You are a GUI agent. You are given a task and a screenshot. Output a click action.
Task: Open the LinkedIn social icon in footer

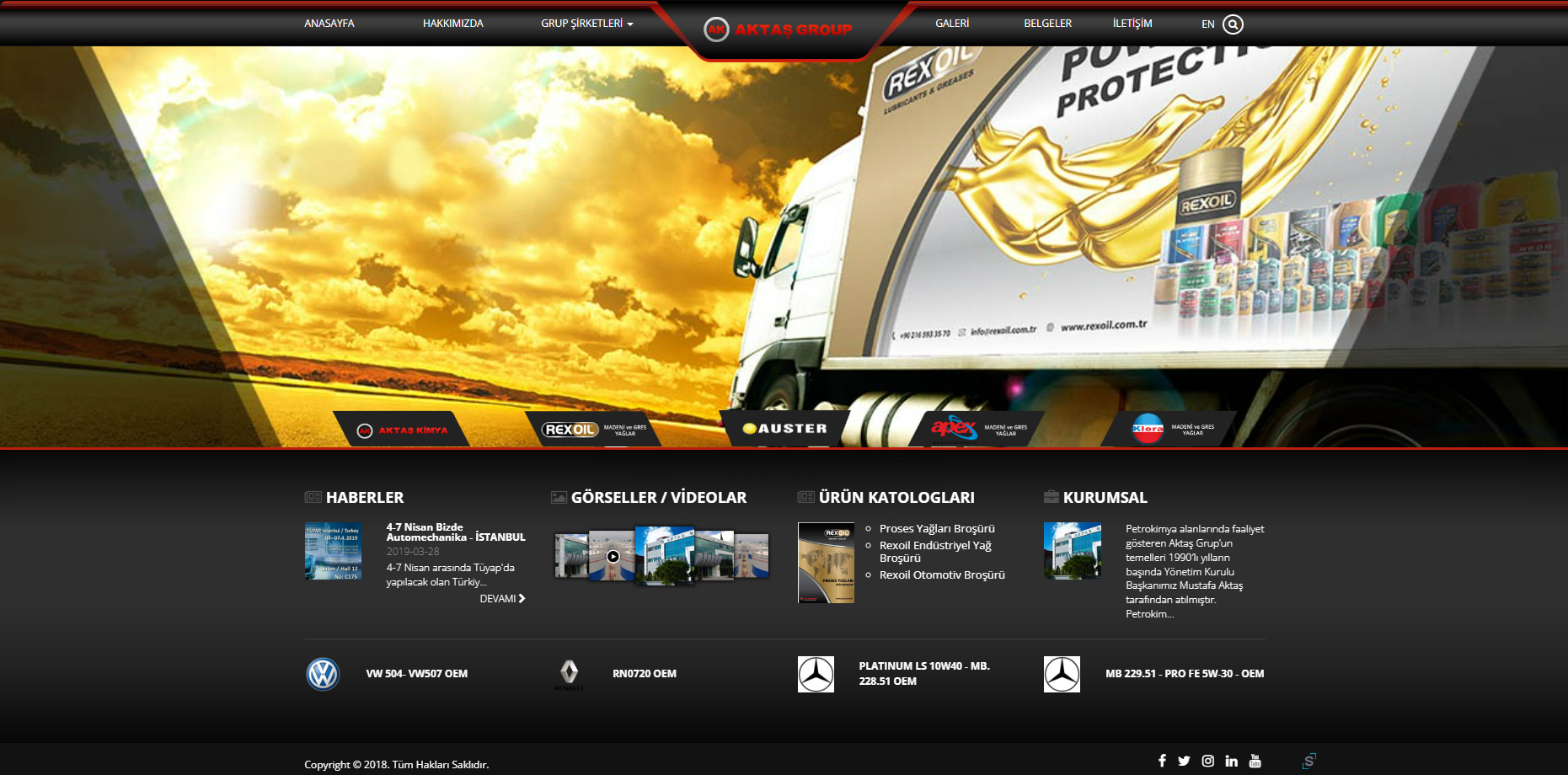[x=1231, y=761]
